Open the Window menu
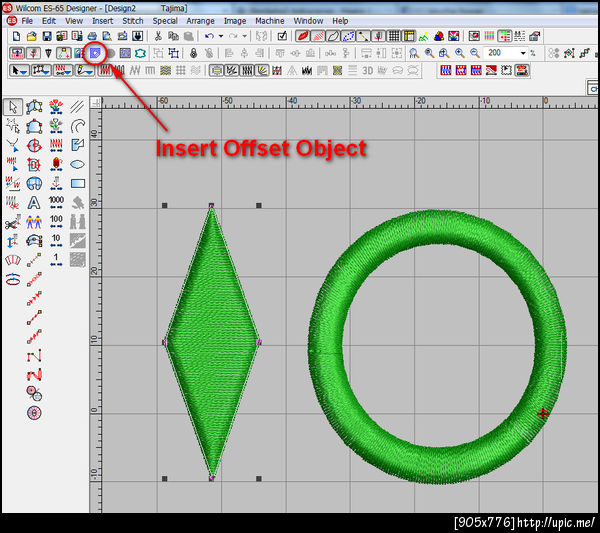Viewport: 600px width, 533px height. point(308,21)
